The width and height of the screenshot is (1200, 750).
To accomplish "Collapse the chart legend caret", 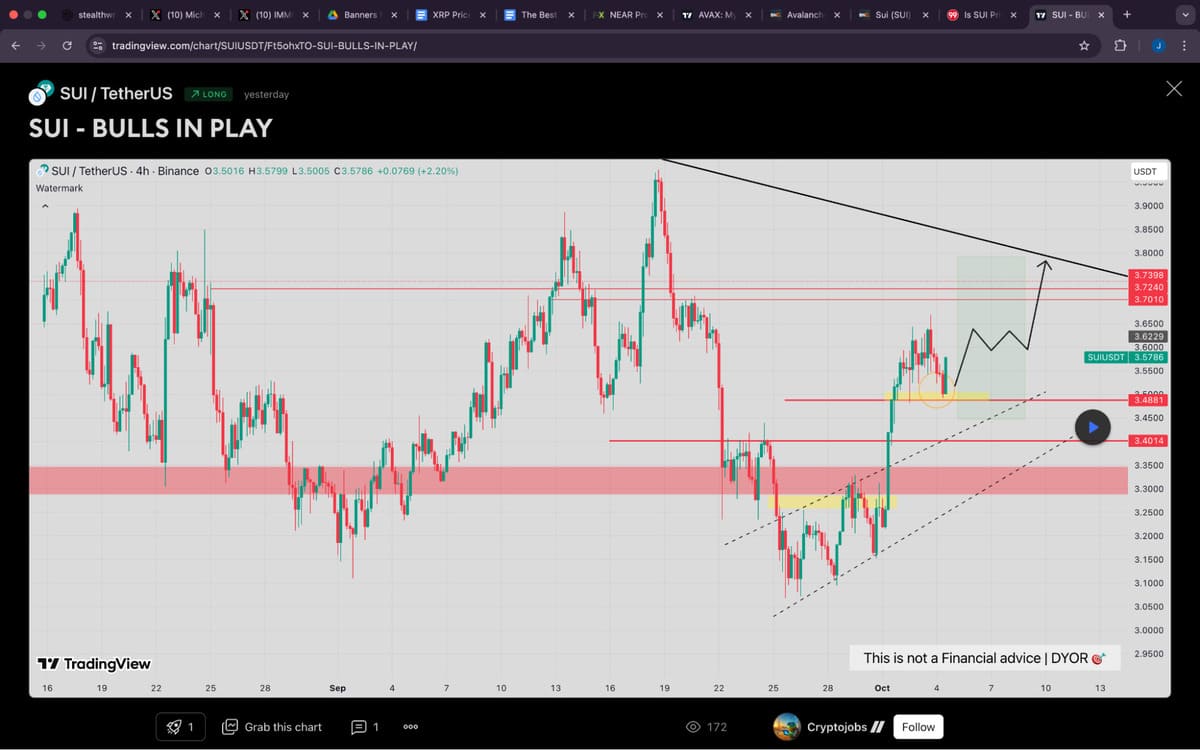I will pyautogui.click(x=44, y=207).
